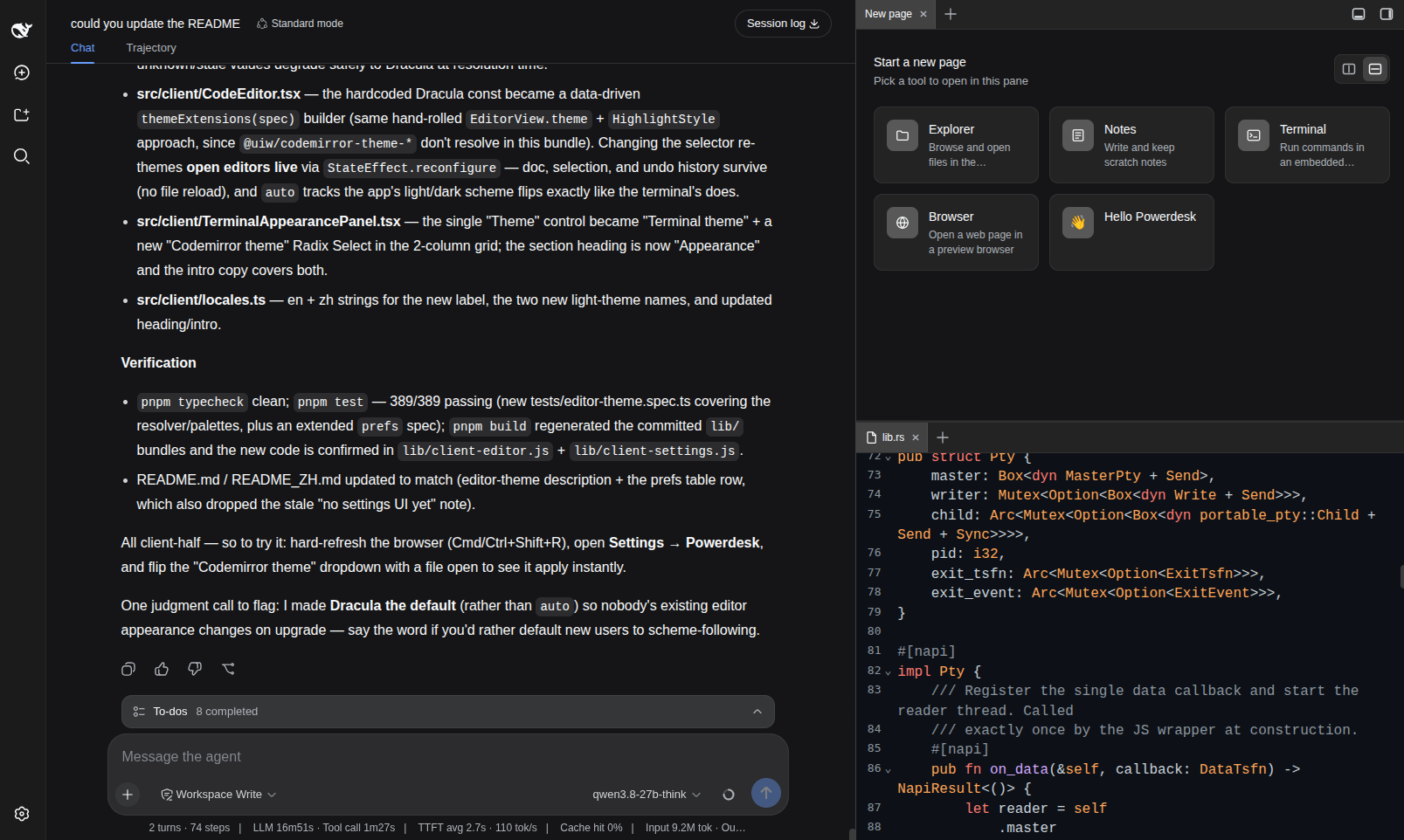Click the circular refresh icon near model selector

pos(729,795)
